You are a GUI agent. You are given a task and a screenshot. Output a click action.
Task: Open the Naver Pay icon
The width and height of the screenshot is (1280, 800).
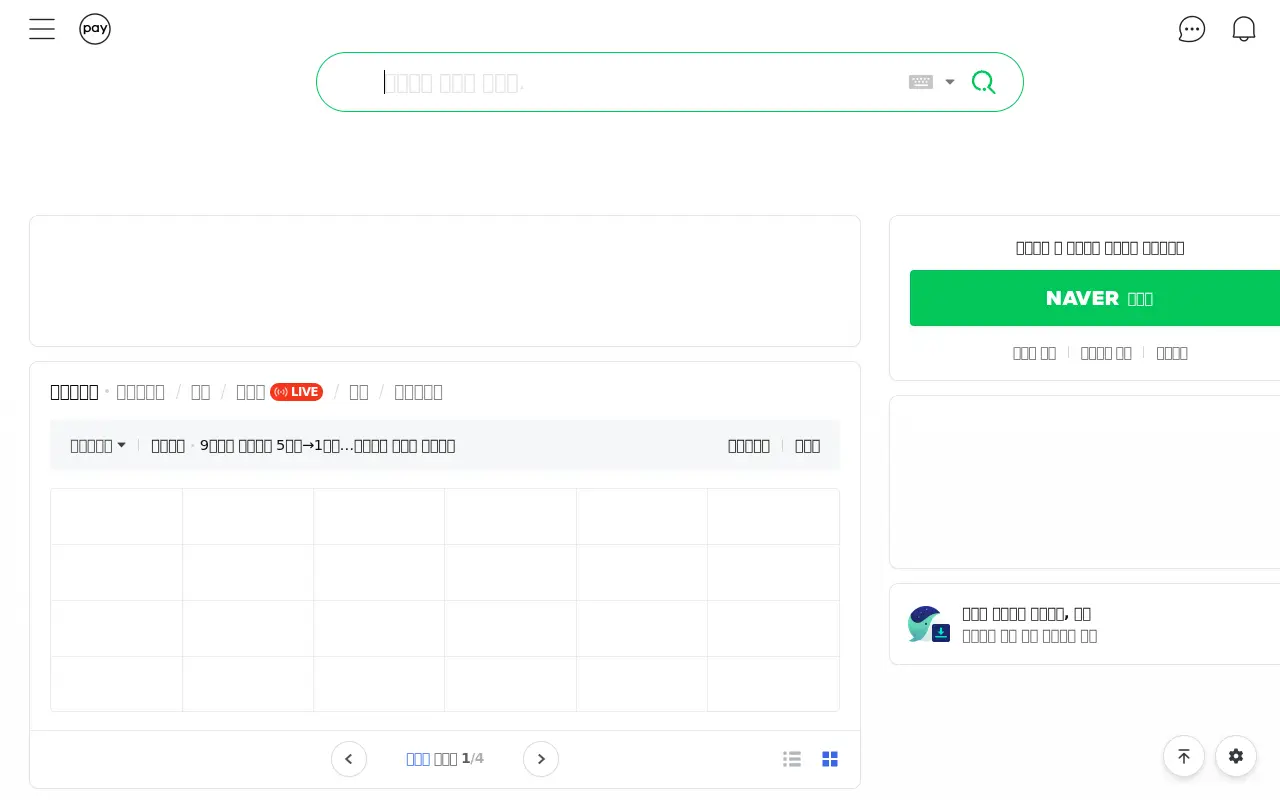95,29
